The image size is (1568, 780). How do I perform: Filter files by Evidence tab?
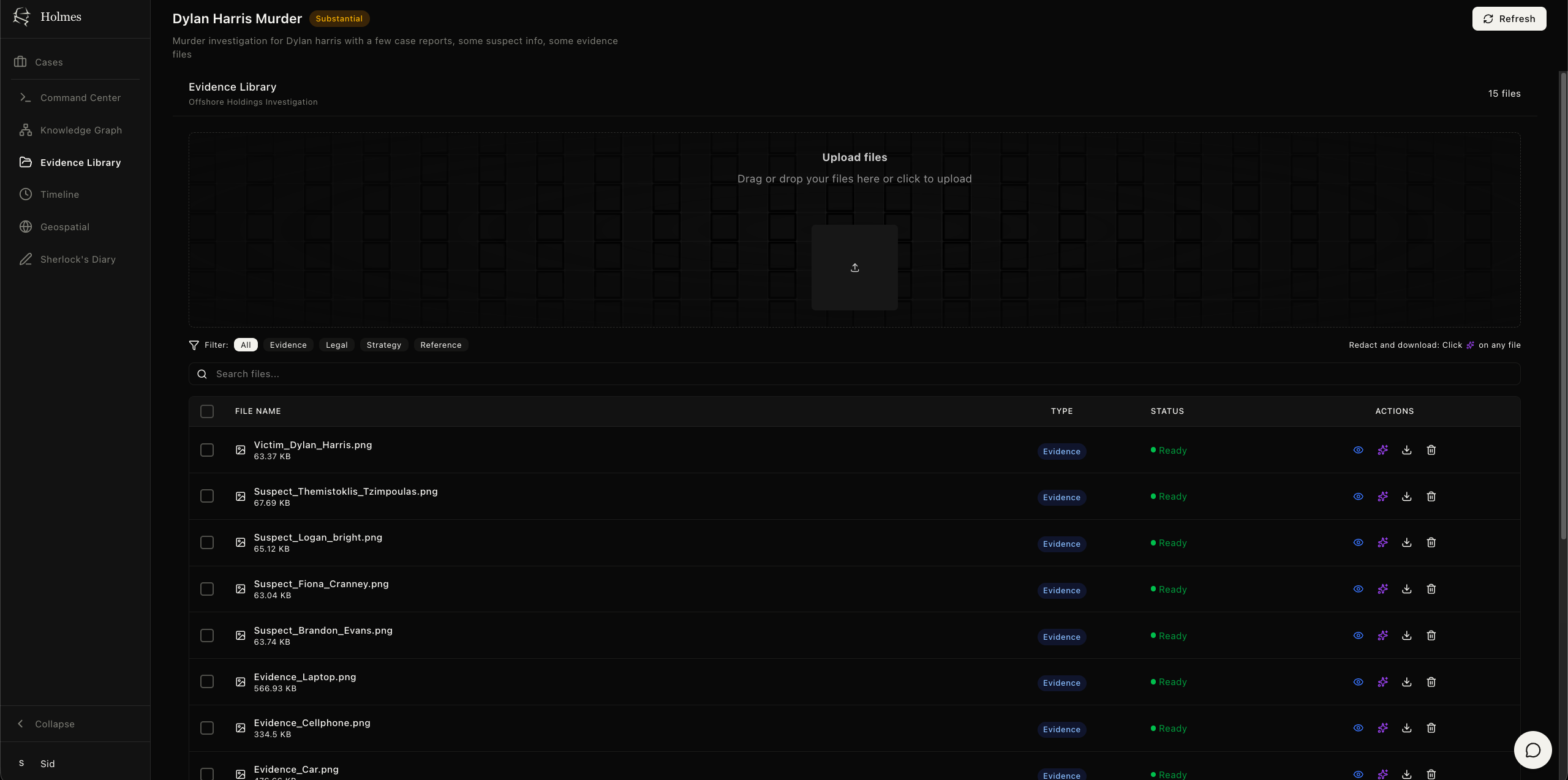[288, 345]
